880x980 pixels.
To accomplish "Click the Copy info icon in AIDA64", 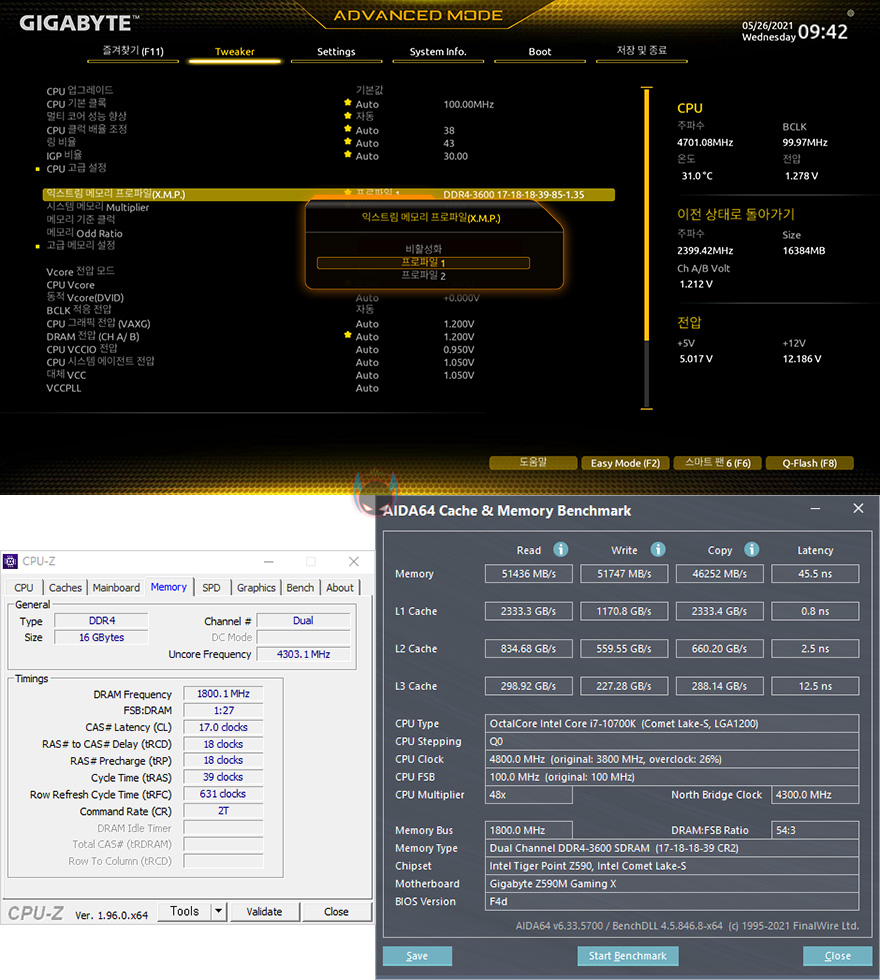I will (751, 549).
